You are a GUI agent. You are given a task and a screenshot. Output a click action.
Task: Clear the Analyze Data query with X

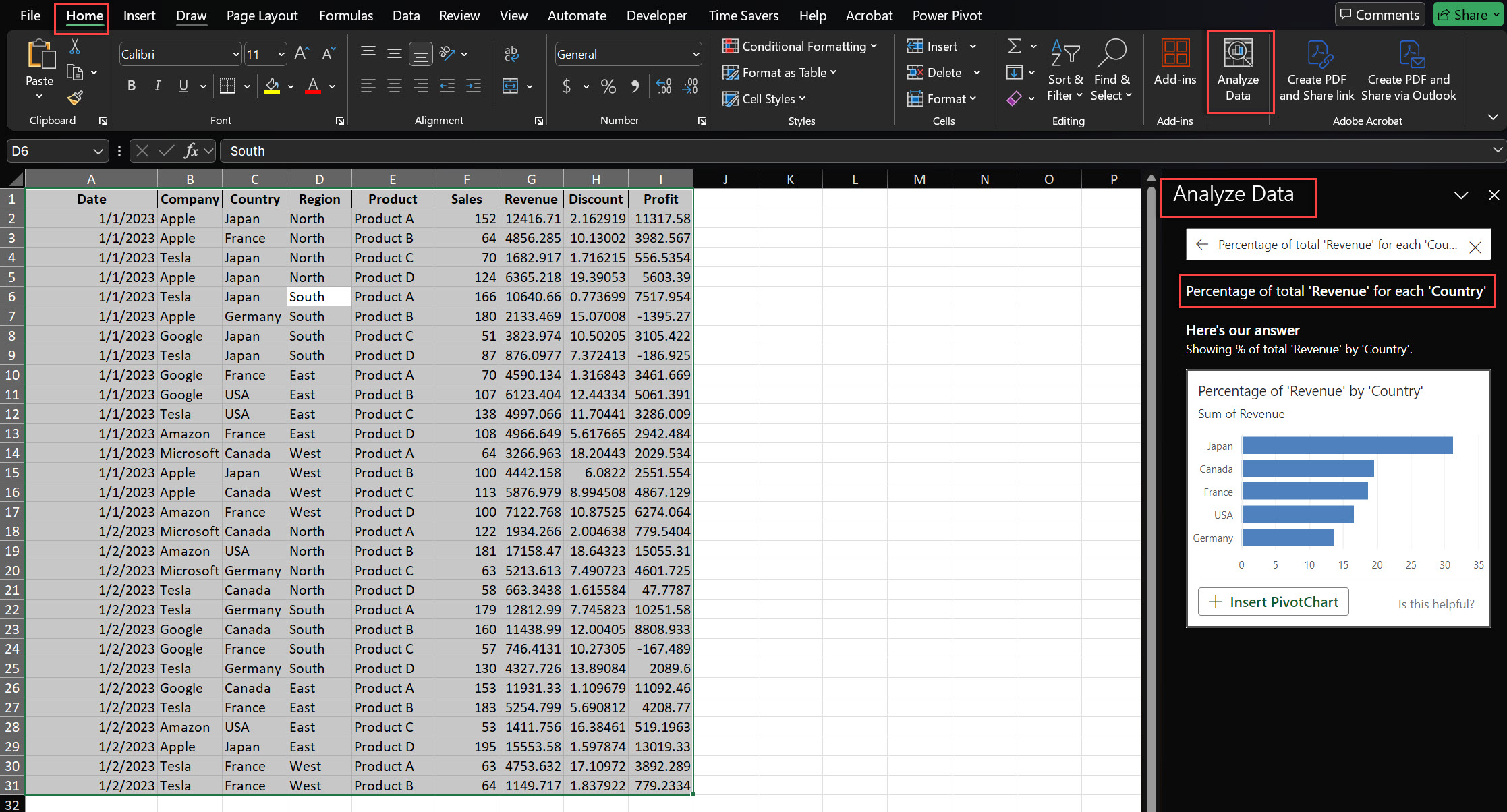[1475, 248]
